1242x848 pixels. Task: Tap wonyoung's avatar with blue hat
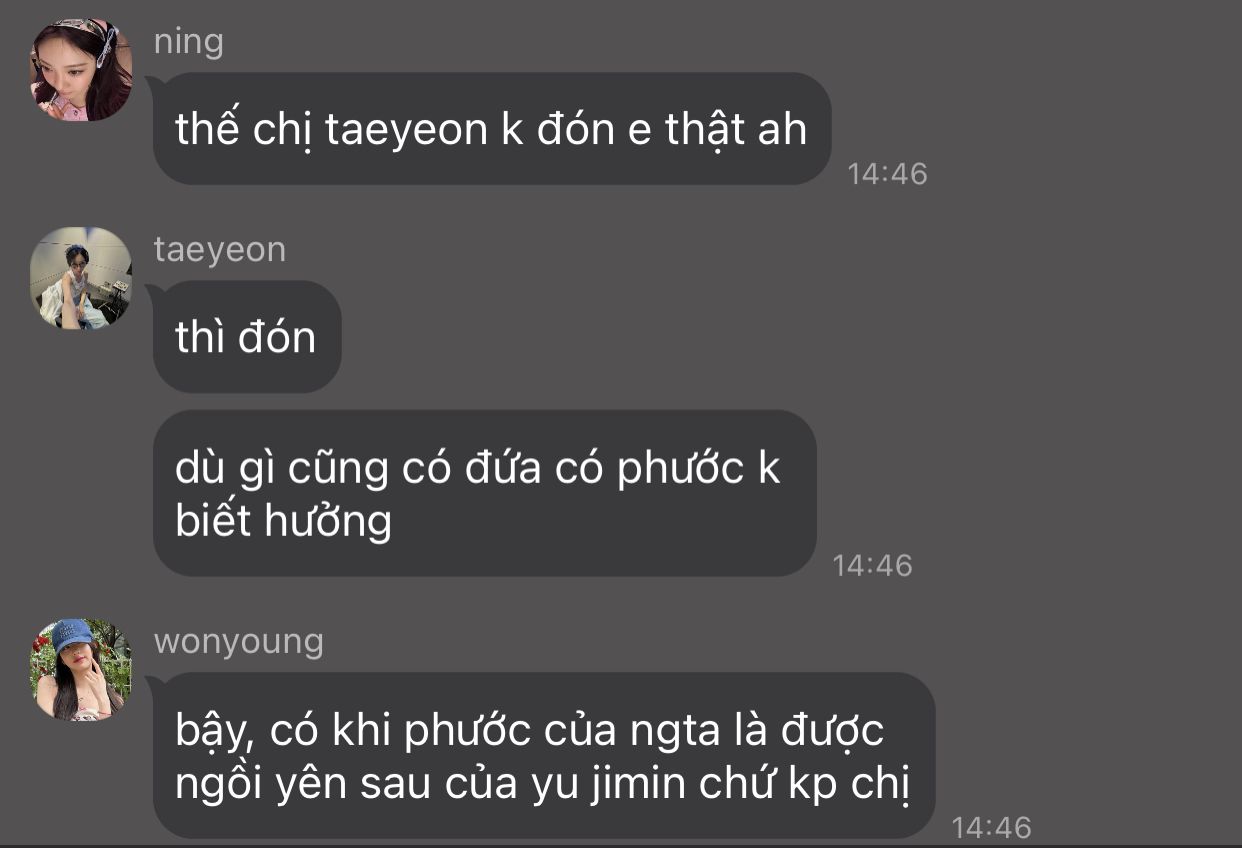81,669
